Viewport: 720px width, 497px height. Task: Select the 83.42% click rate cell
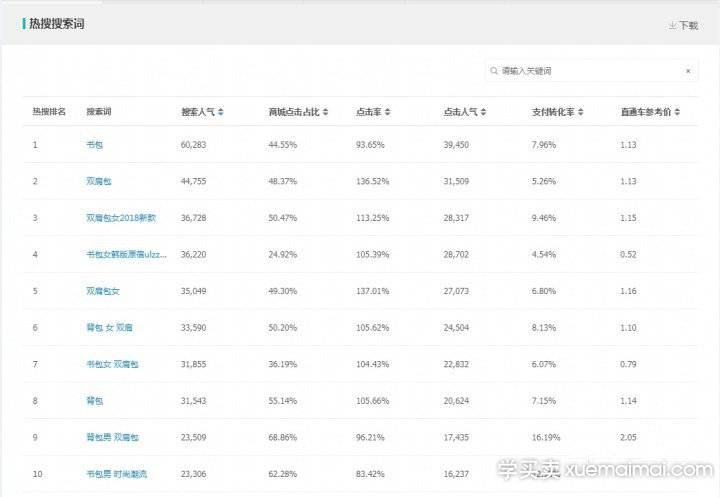point(370,474)
